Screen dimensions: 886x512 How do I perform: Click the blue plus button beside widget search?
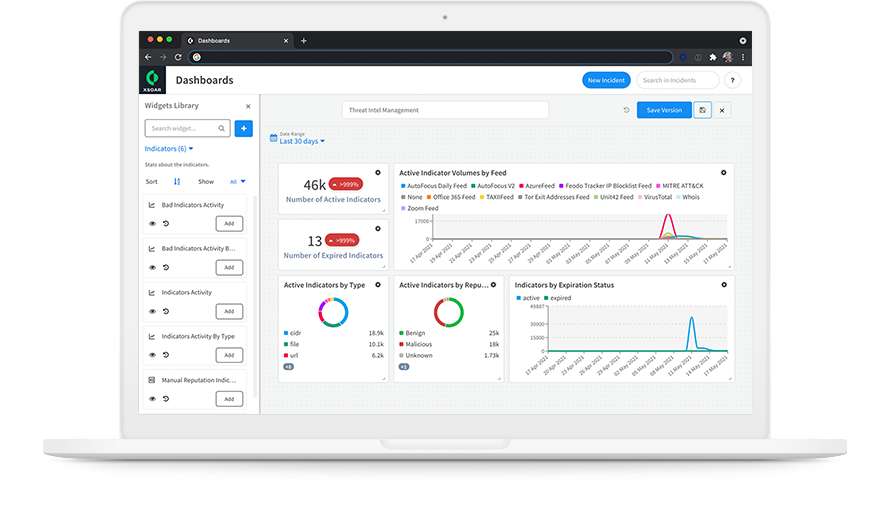[243, 128]
